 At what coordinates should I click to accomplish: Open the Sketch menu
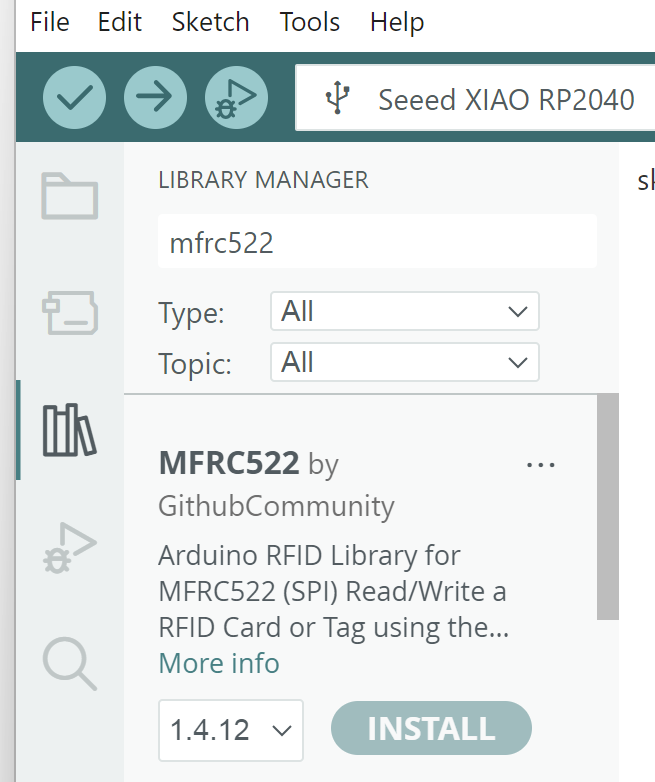pyautogui.click(x=211, y=22)
